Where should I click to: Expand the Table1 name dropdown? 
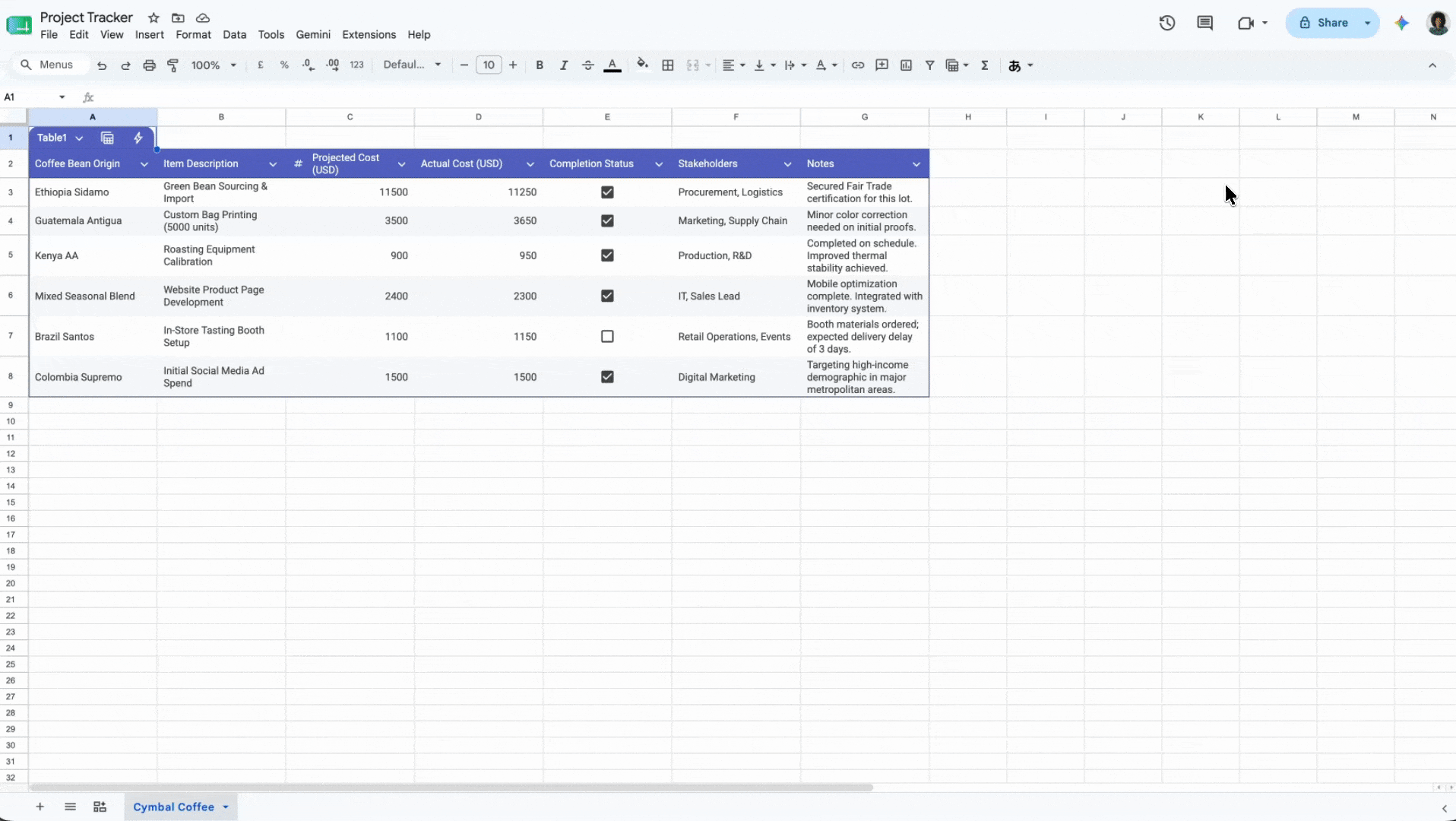79,138
